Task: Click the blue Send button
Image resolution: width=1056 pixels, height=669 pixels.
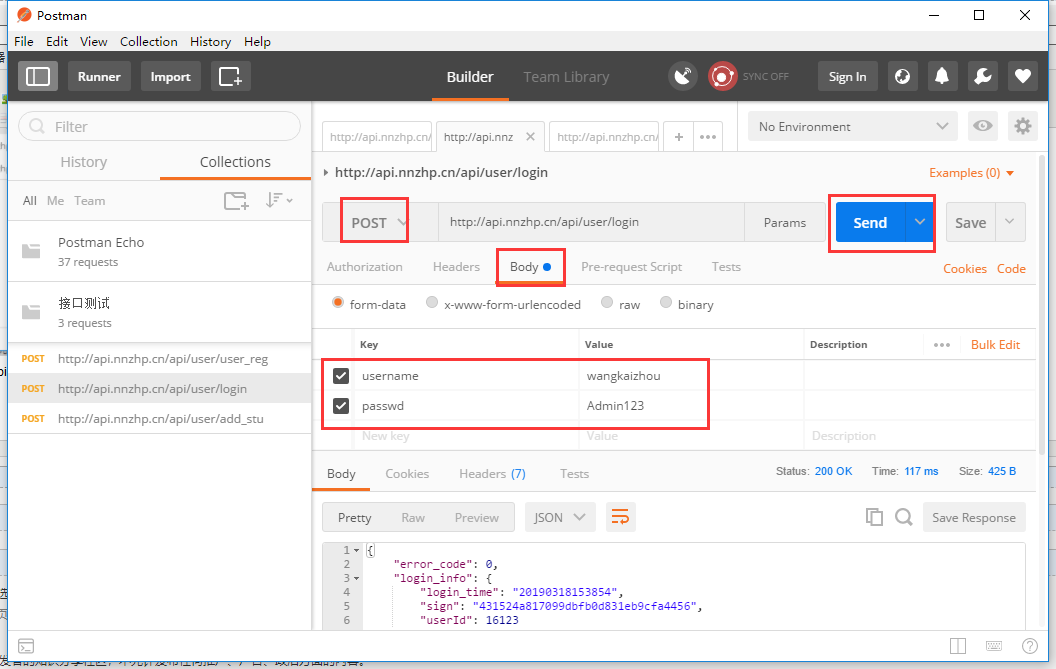Action: [x=870, y=222]
